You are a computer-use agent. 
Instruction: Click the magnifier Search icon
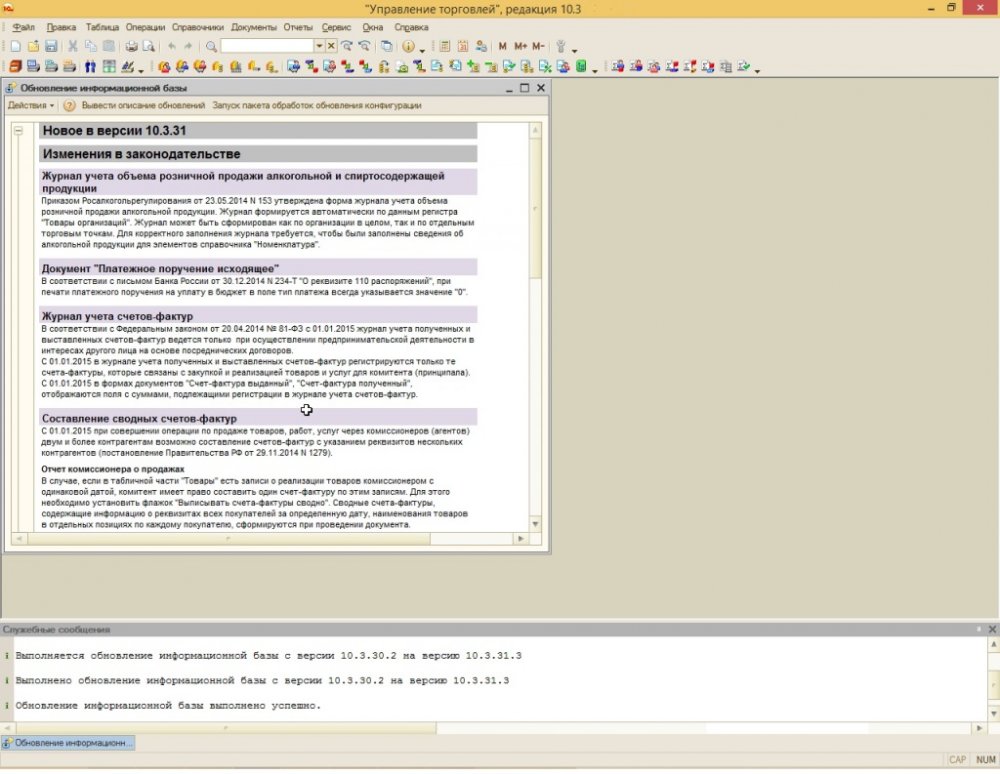click(x=211, y=46)
